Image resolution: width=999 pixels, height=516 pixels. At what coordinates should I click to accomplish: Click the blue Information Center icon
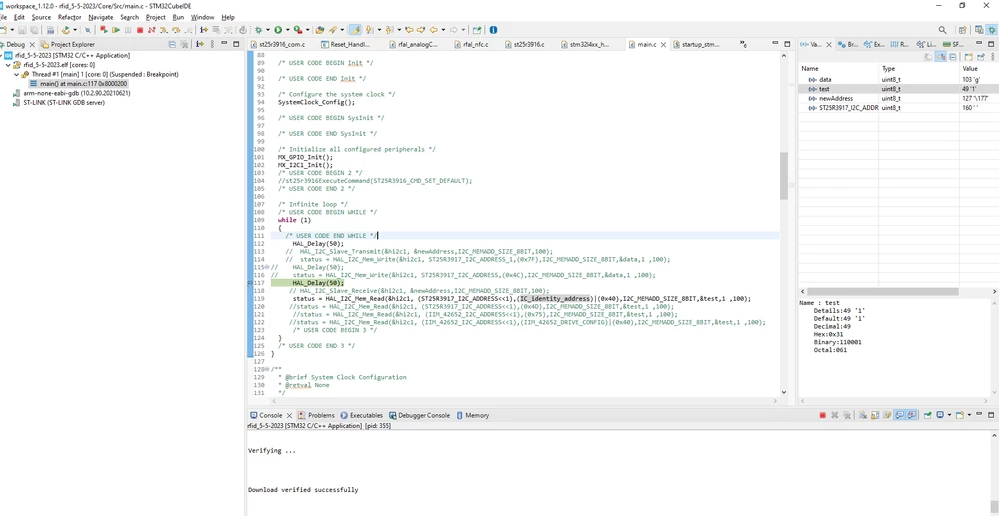click(493, 30)
